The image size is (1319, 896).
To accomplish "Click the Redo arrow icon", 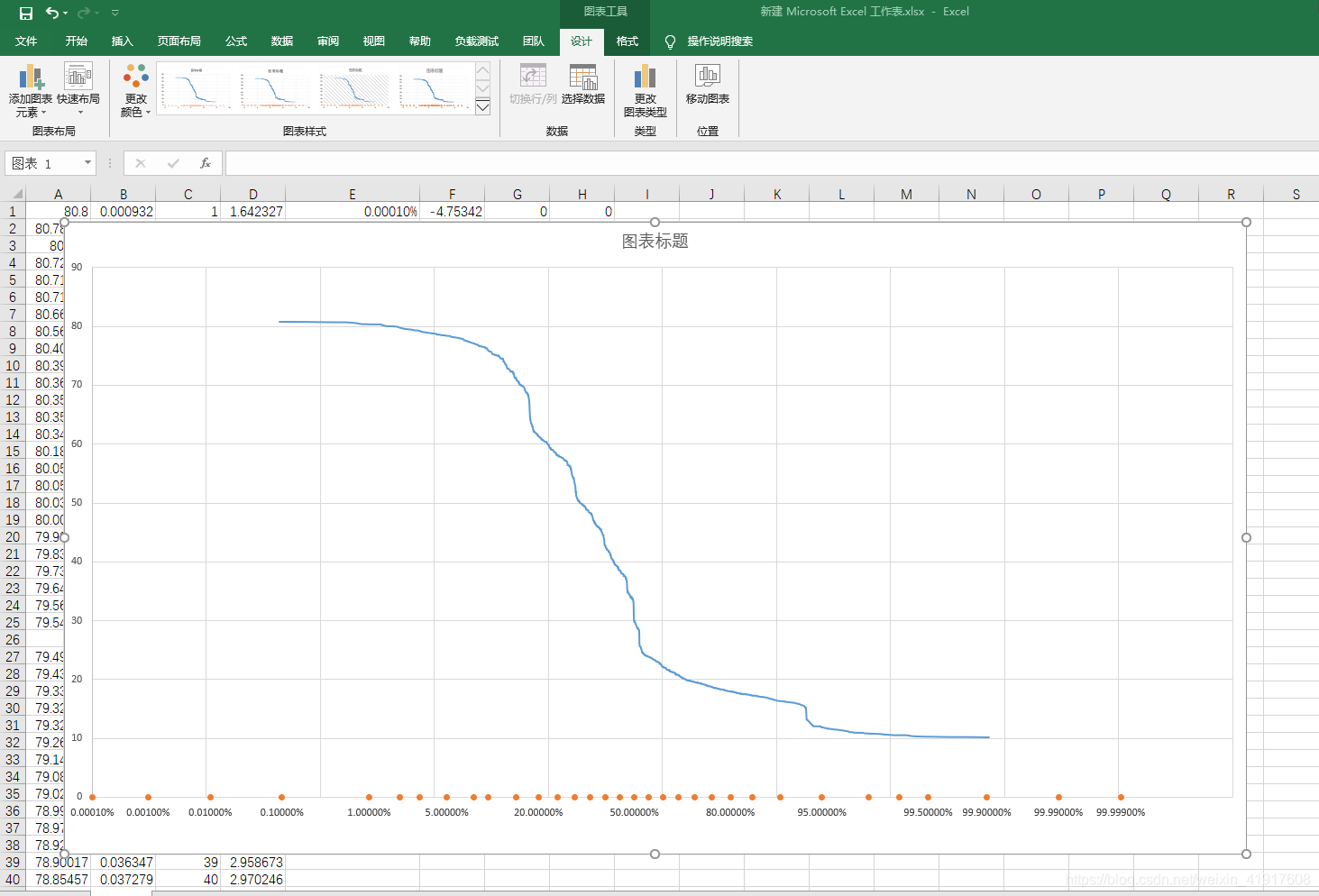I will pyautogui.click(x=84, y=13).
